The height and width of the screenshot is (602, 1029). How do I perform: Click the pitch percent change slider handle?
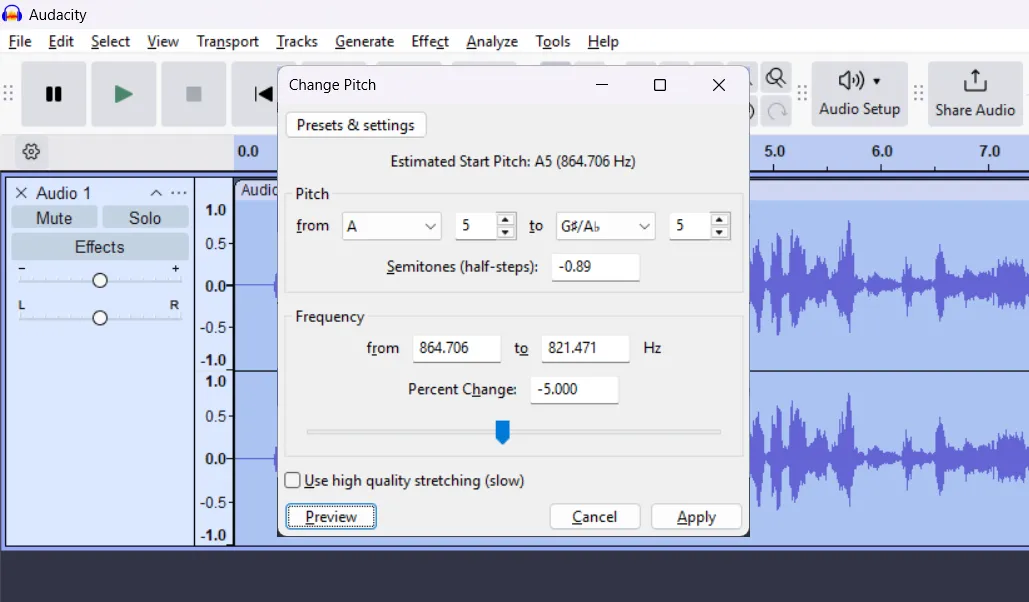coord(503,432)
